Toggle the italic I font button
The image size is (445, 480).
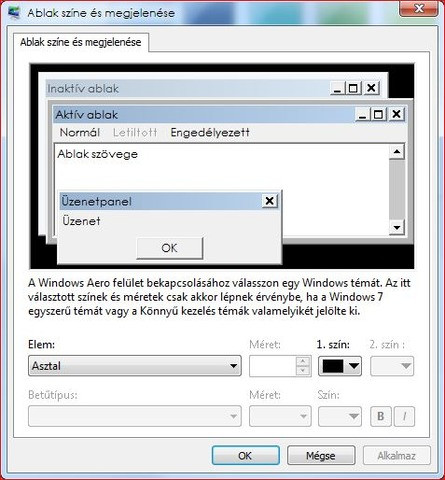[x=404, y=416]
